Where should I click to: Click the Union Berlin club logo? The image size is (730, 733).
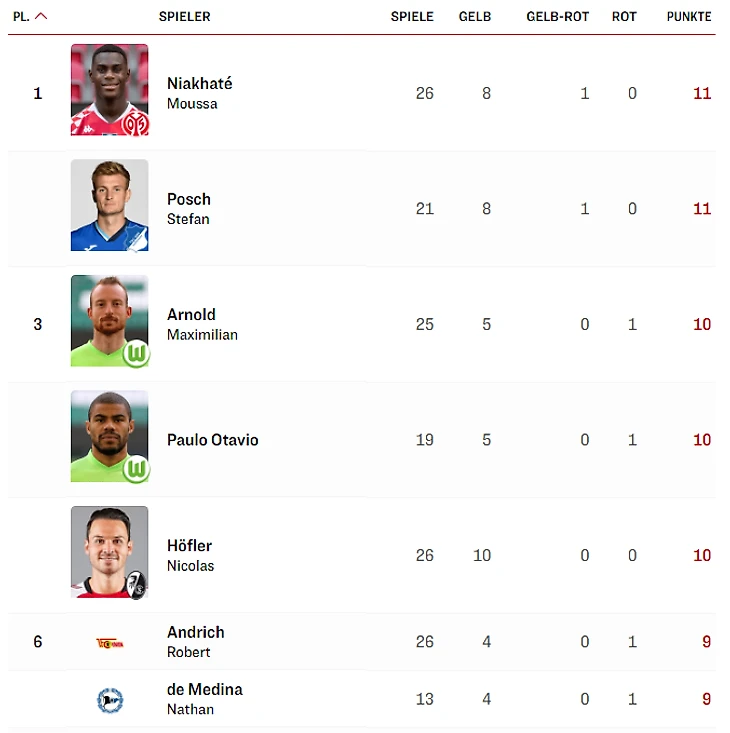(x=109, y=642)
